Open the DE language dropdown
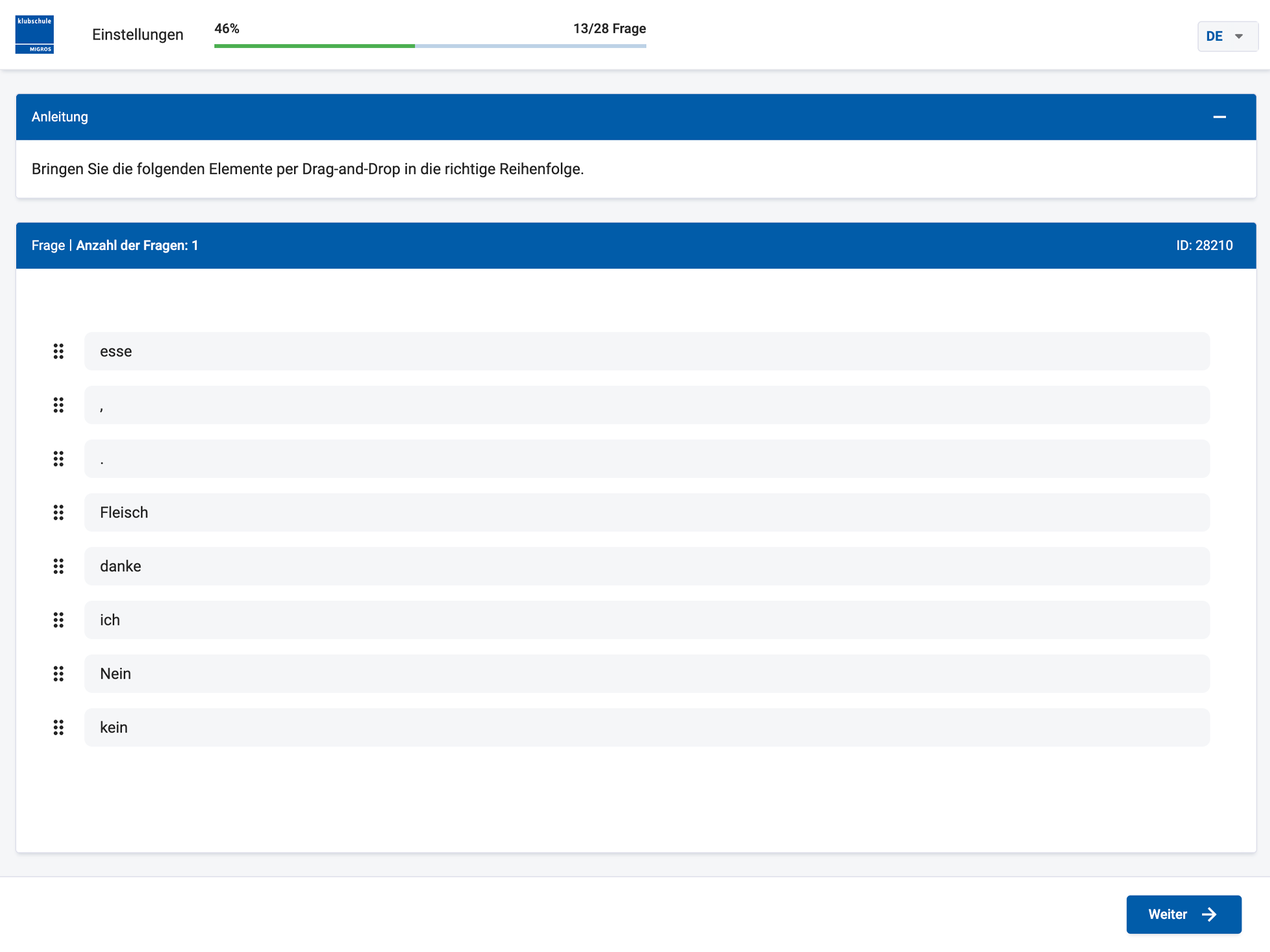 tap(1227, 36)
